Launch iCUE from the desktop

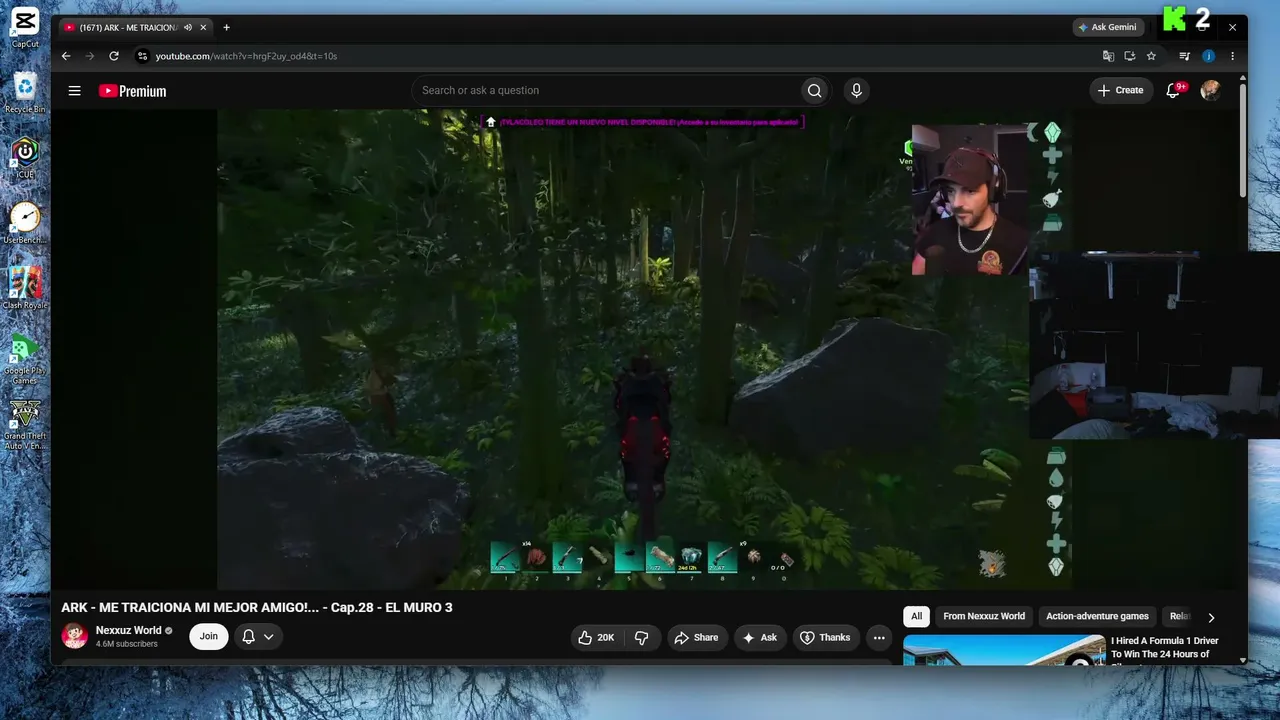click(x=25, y=157)
